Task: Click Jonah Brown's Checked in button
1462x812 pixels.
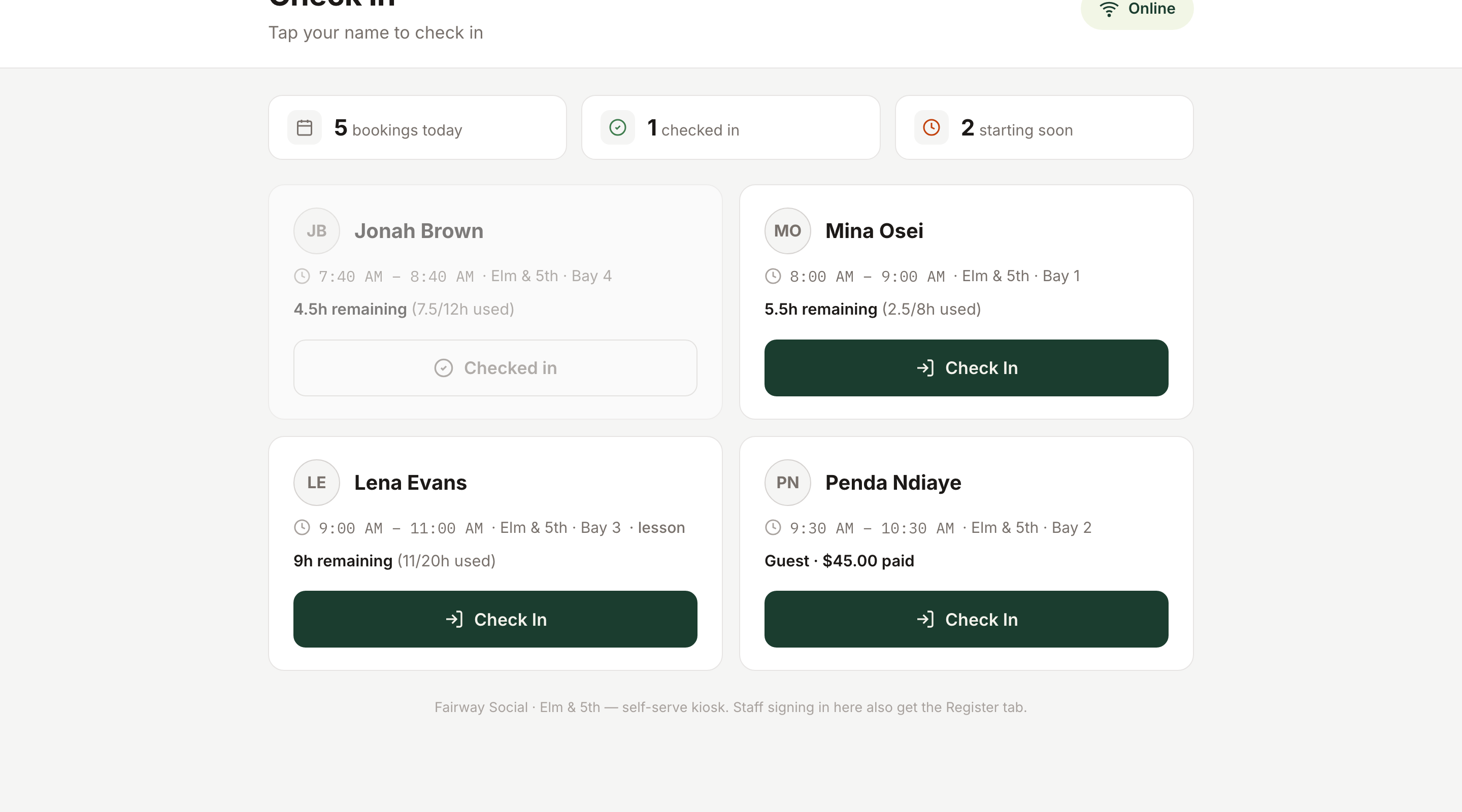Action: (x=495, y=368)
